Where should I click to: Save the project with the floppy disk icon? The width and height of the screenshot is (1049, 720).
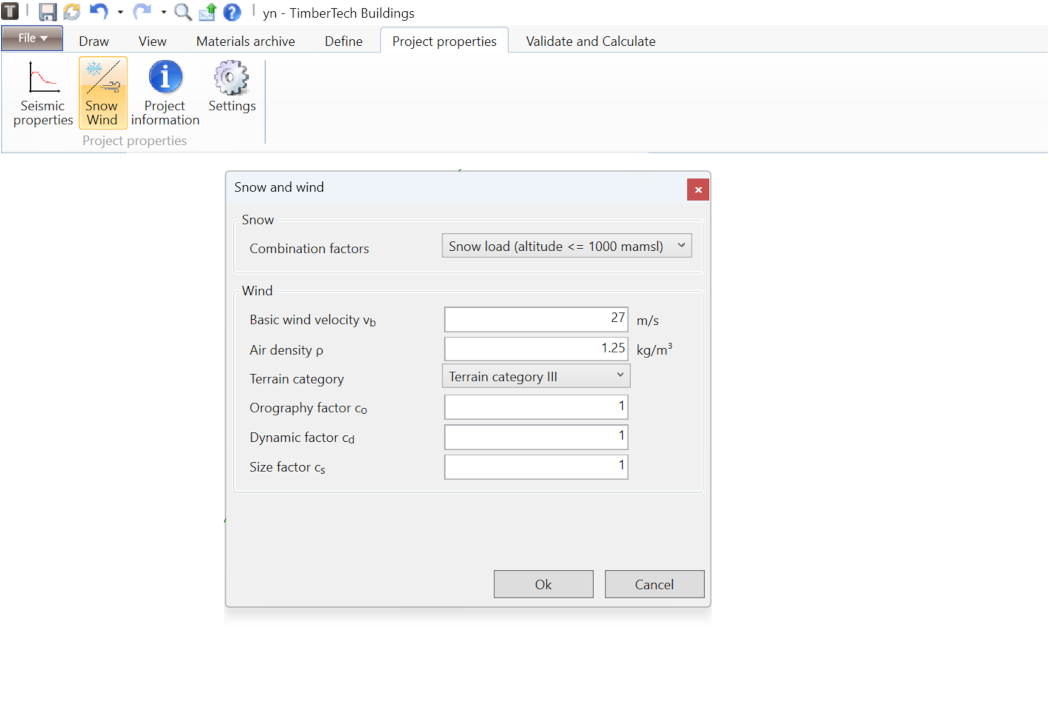point(47,12)
